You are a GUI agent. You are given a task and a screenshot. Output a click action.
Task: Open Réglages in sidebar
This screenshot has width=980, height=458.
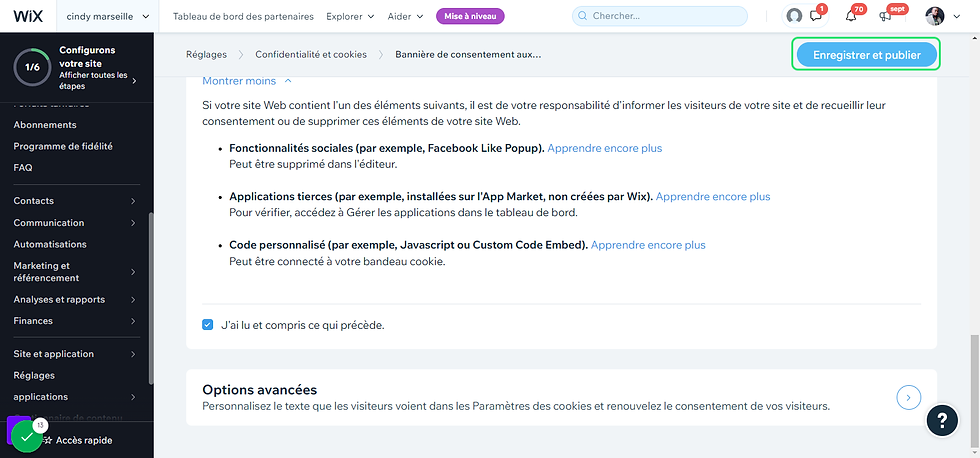coord(34,376)
